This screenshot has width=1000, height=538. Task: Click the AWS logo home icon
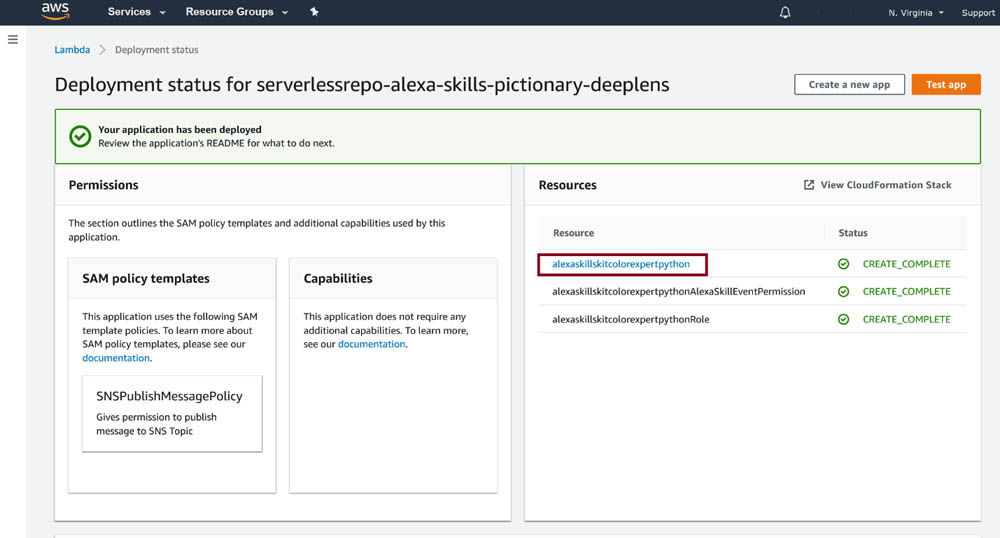click(55, 11)
